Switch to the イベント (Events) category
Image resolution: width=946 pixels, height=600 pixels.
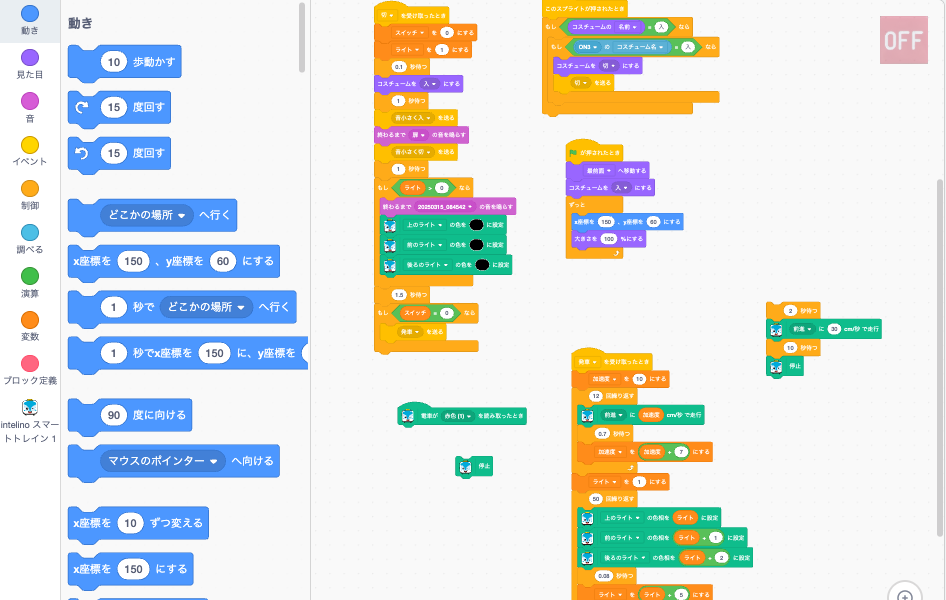pyautogui.click(x=30, y=145)
